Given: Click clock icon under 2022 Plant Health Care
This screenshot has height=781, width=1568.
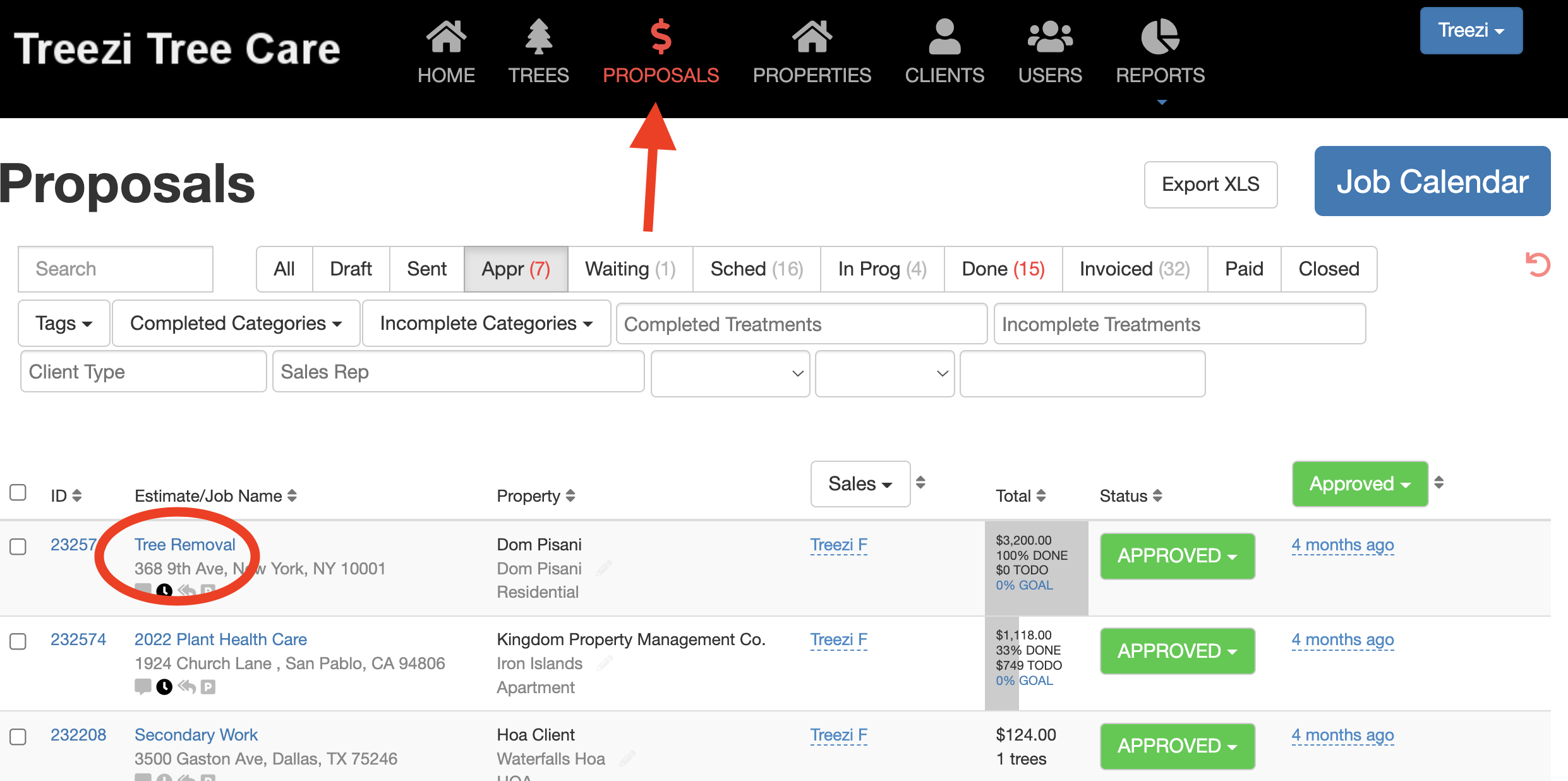Looking at the screenshot, I should pos(164,687).
